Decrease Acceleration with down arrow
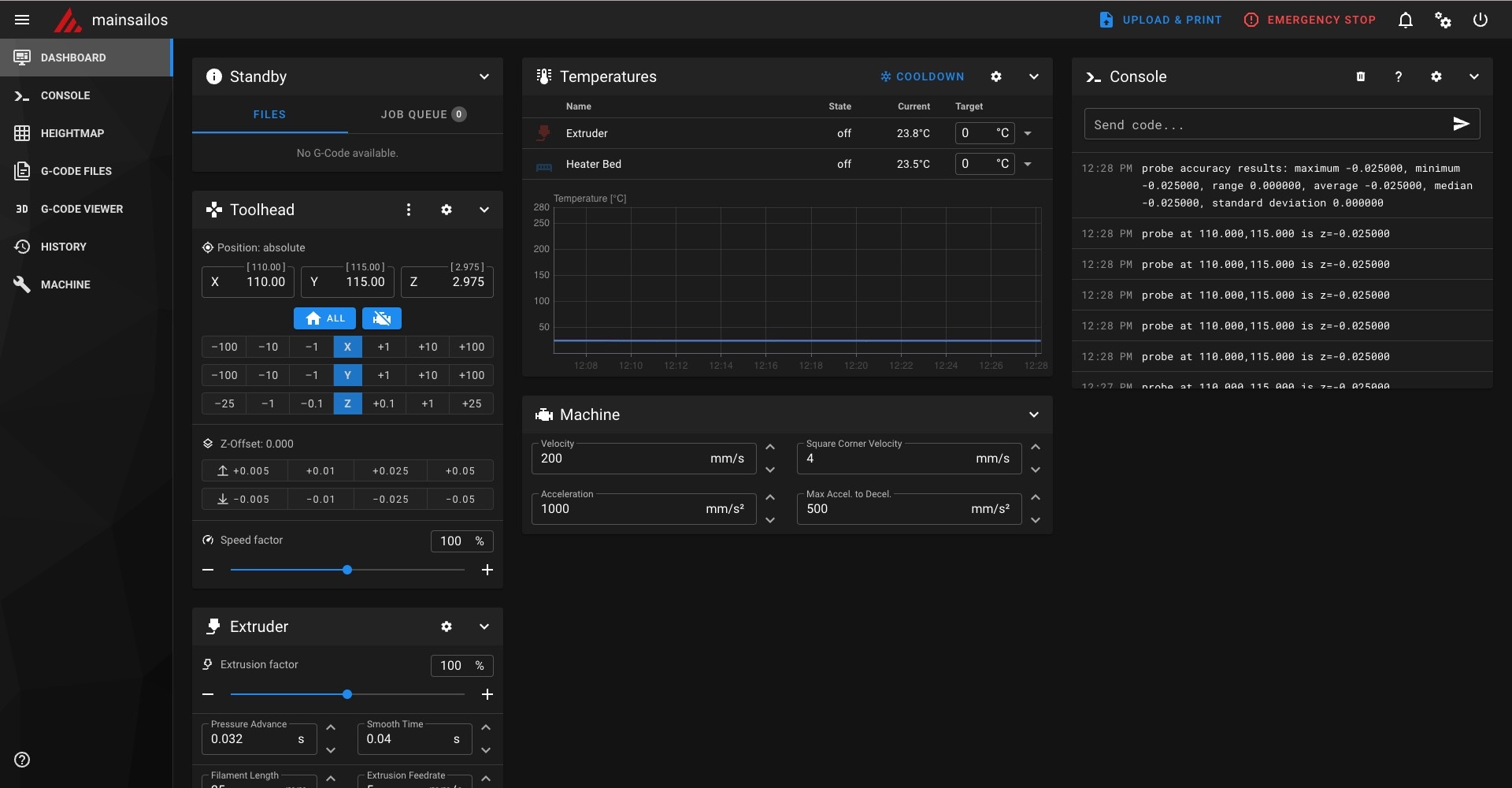Viewport: 1512px width, 788px height. click(x=770, y=520)
